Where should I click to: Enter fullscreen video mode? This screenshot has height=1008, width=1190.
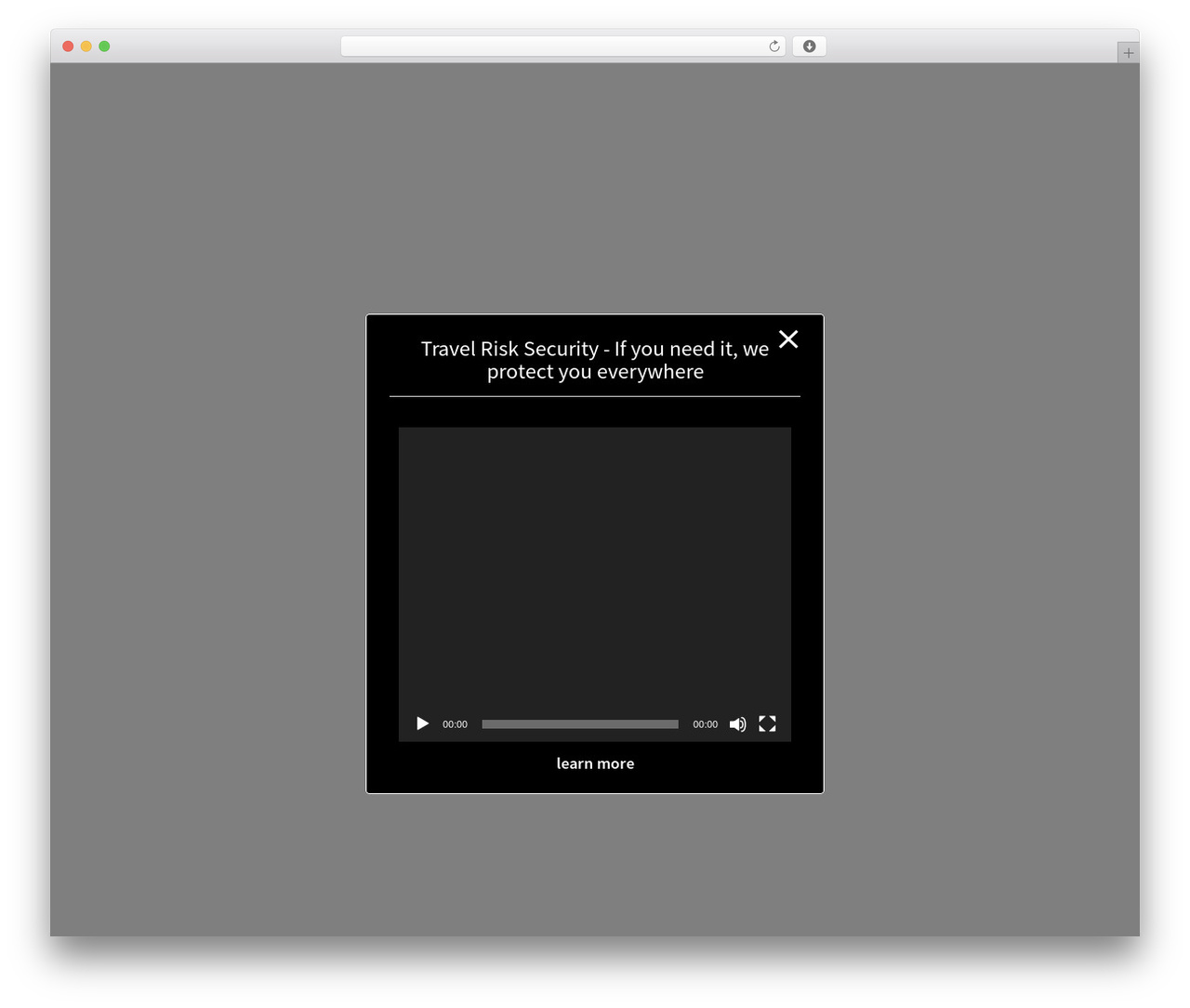[x=767, y=723]
